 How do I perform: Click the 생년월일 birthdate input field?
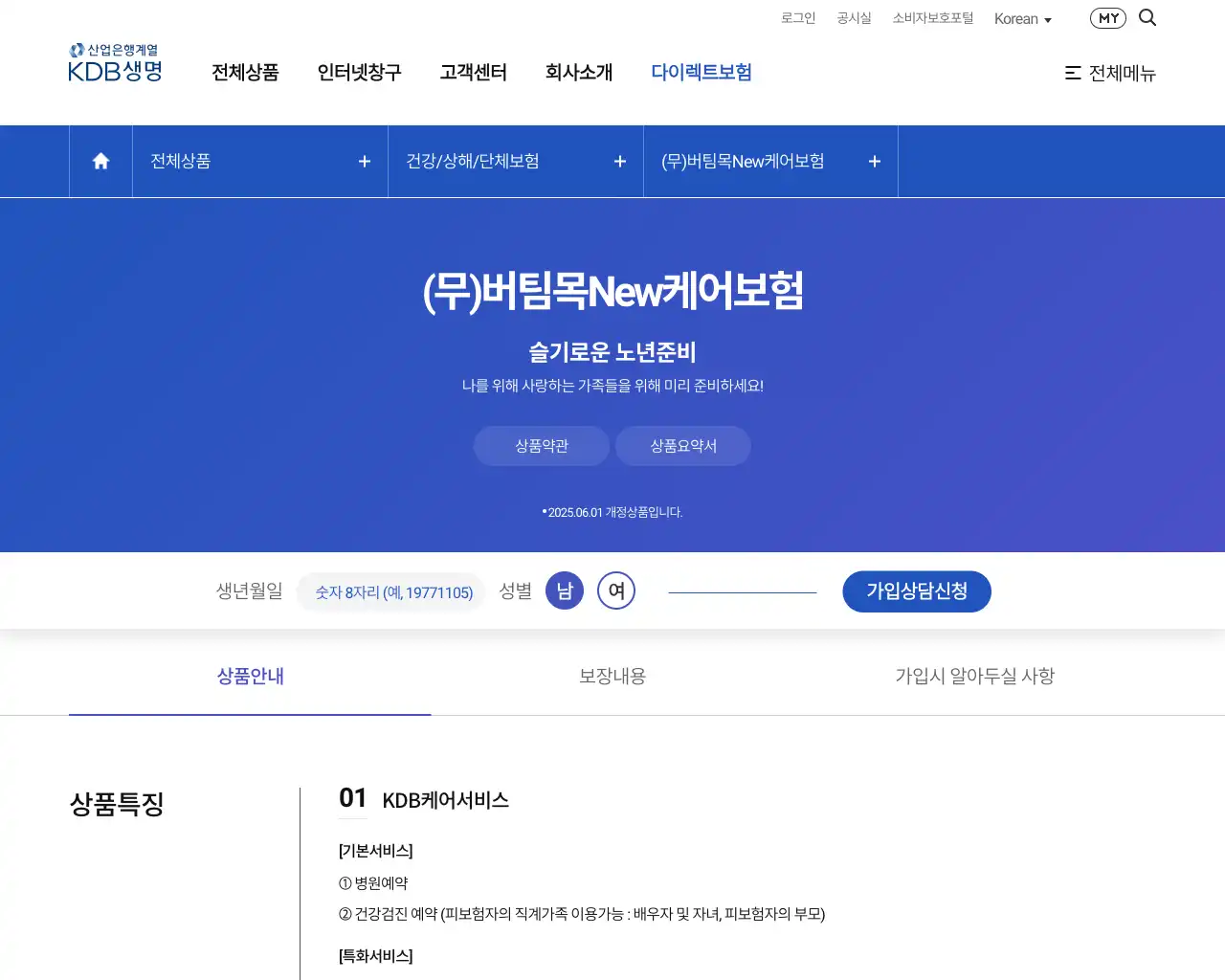pos(393,592)
